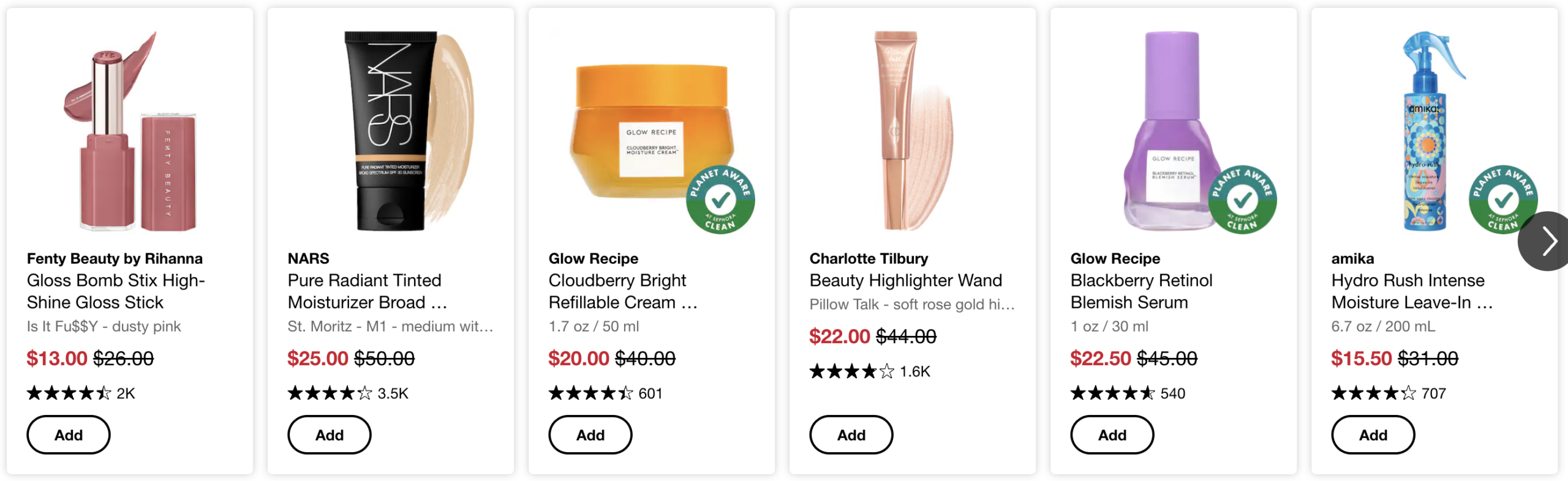Open Charlotte Tilbury highlighter wand image
The width and height of the screenshot is (1568, 481).
(900, 132)
